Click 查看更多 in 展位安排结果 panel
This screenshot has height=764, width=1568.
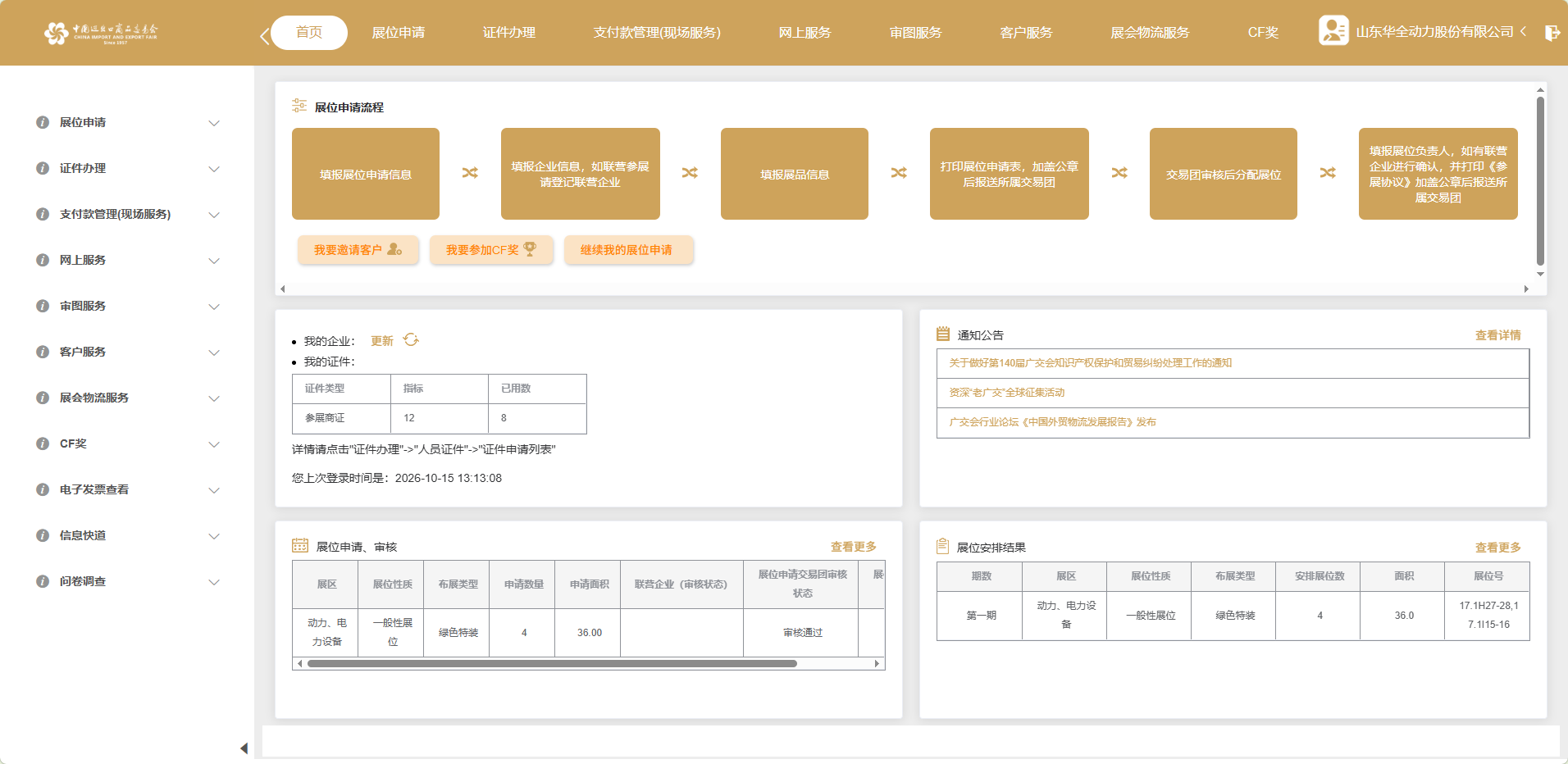1497,548
